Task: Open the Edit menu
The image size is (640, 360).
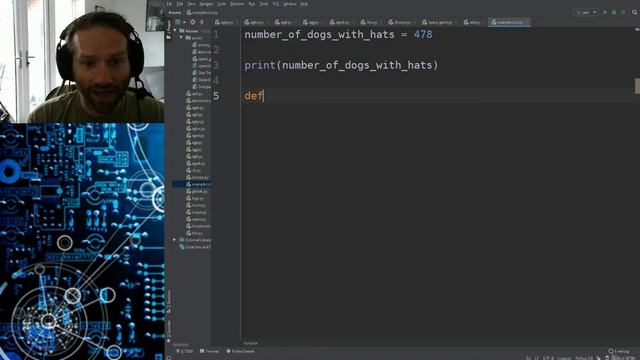Action: tap(180, 4)
